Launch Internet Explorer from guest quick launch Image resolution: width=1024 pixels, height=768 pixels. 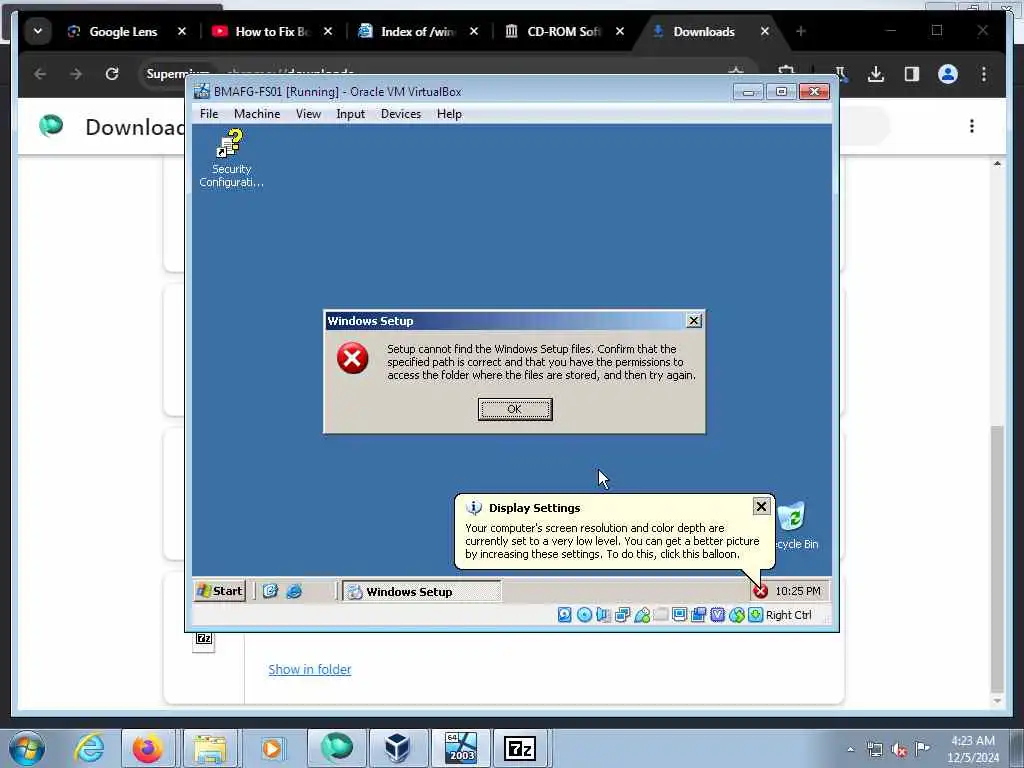[x=295, y=591]
